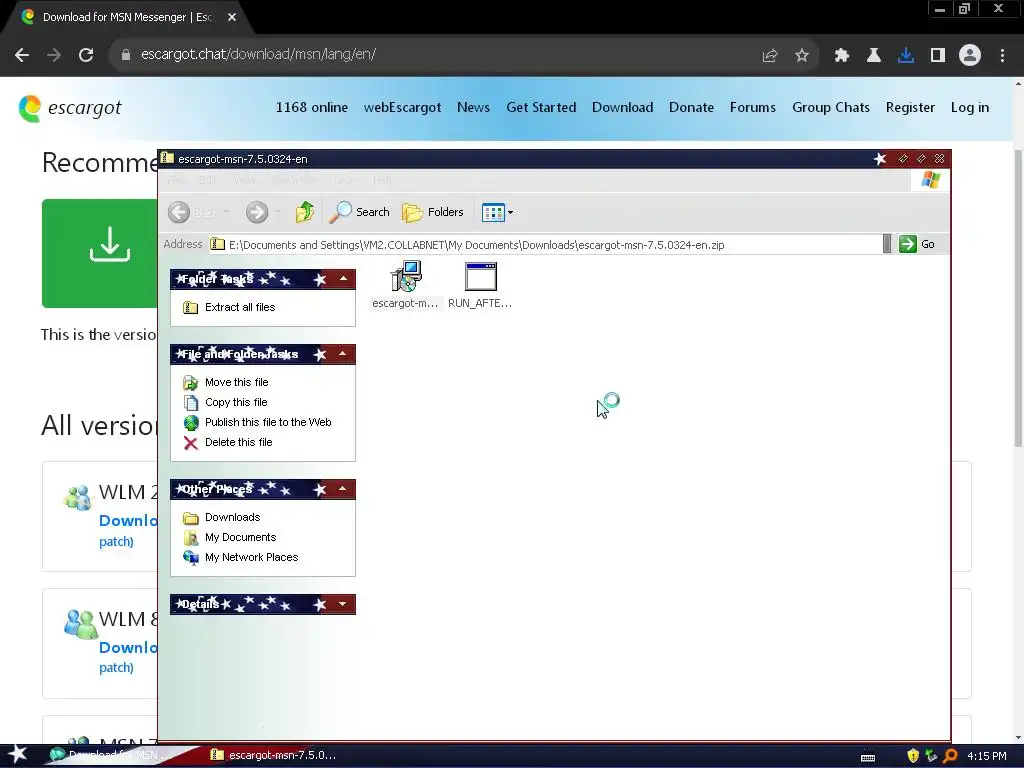Open the Help menu in Explorer

pos(382,180)
